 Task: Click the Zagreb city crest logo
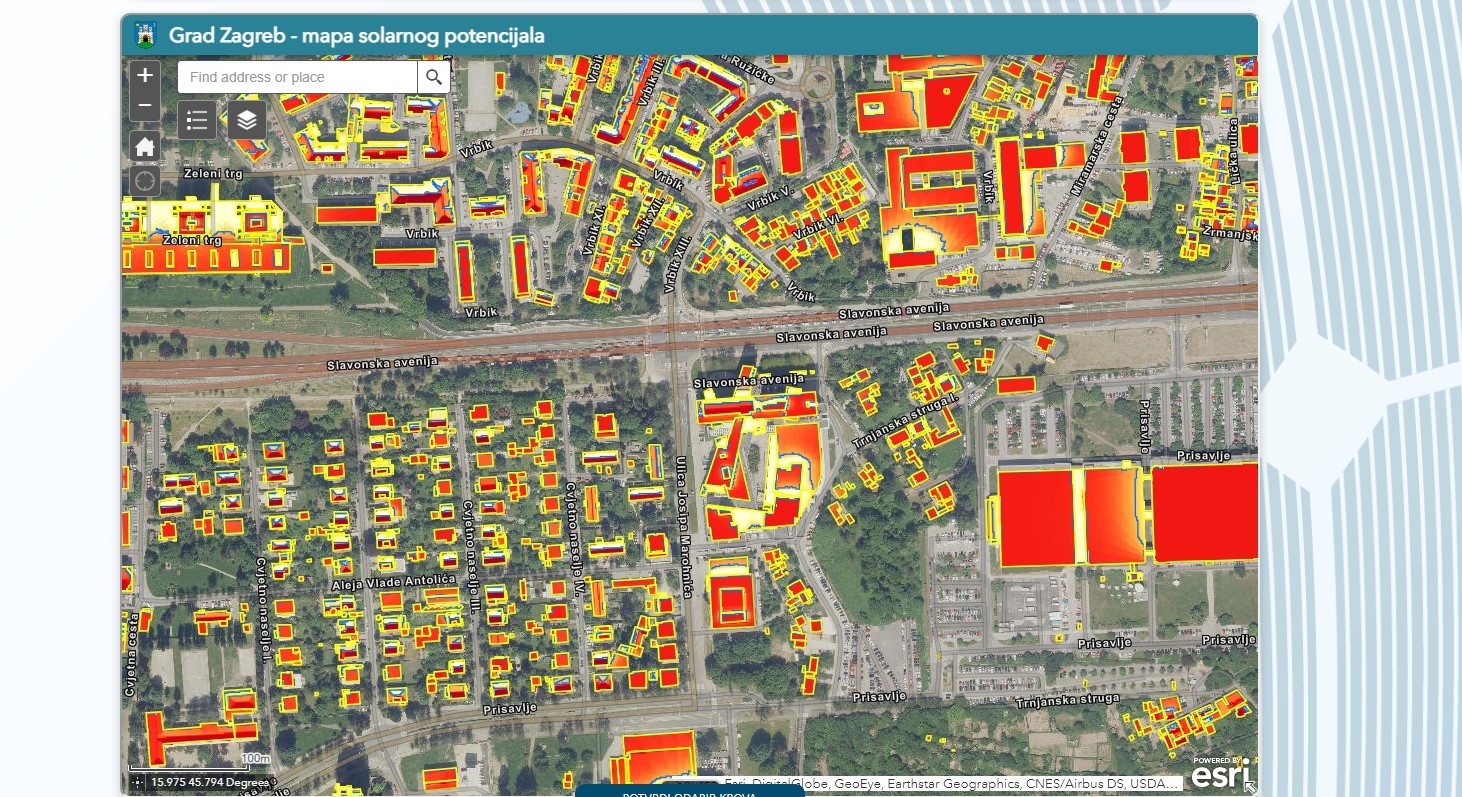145,36
